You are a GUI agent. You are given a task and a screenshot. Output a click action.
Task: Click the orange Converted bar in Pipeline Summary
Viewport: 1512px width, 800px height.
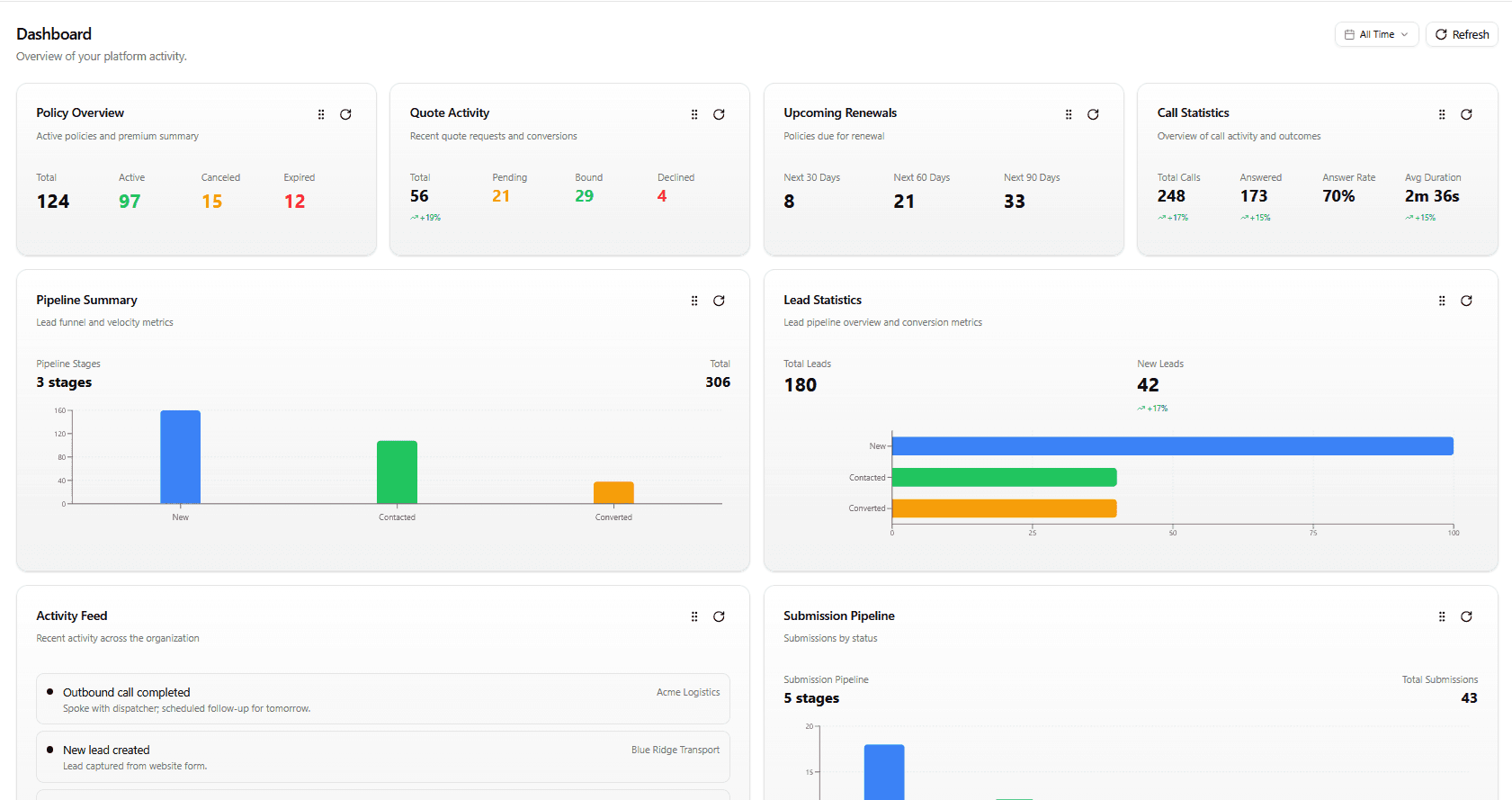613,492
